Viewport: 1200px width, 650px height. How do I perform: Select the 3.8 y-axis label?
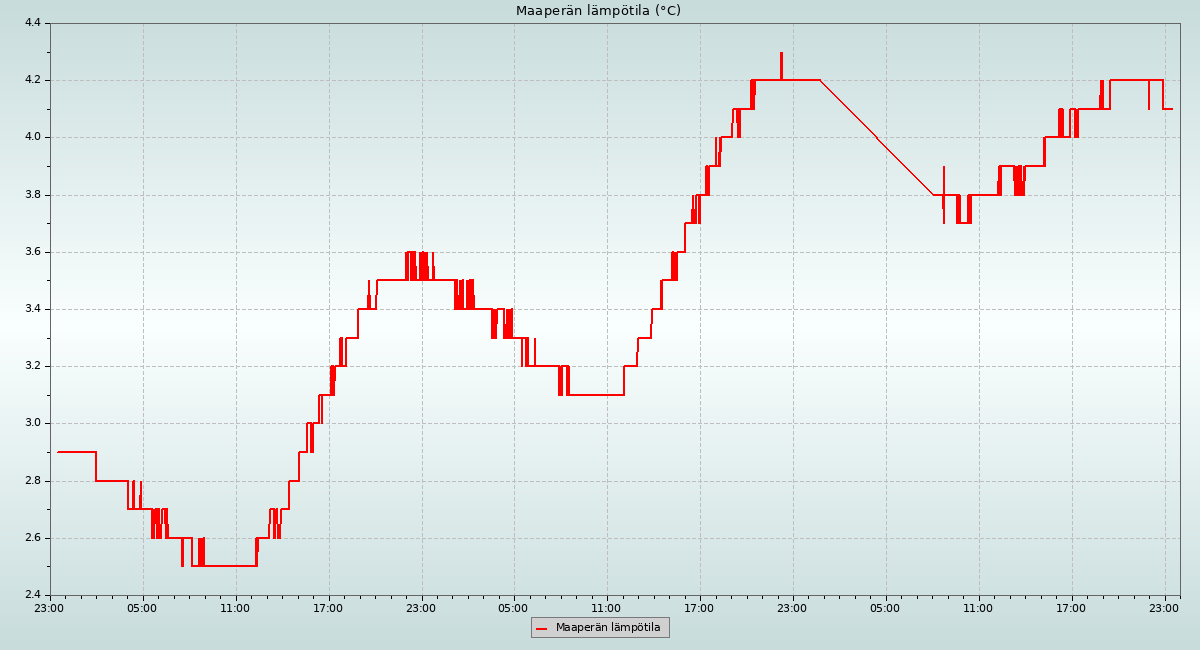(x=31, y=195)
